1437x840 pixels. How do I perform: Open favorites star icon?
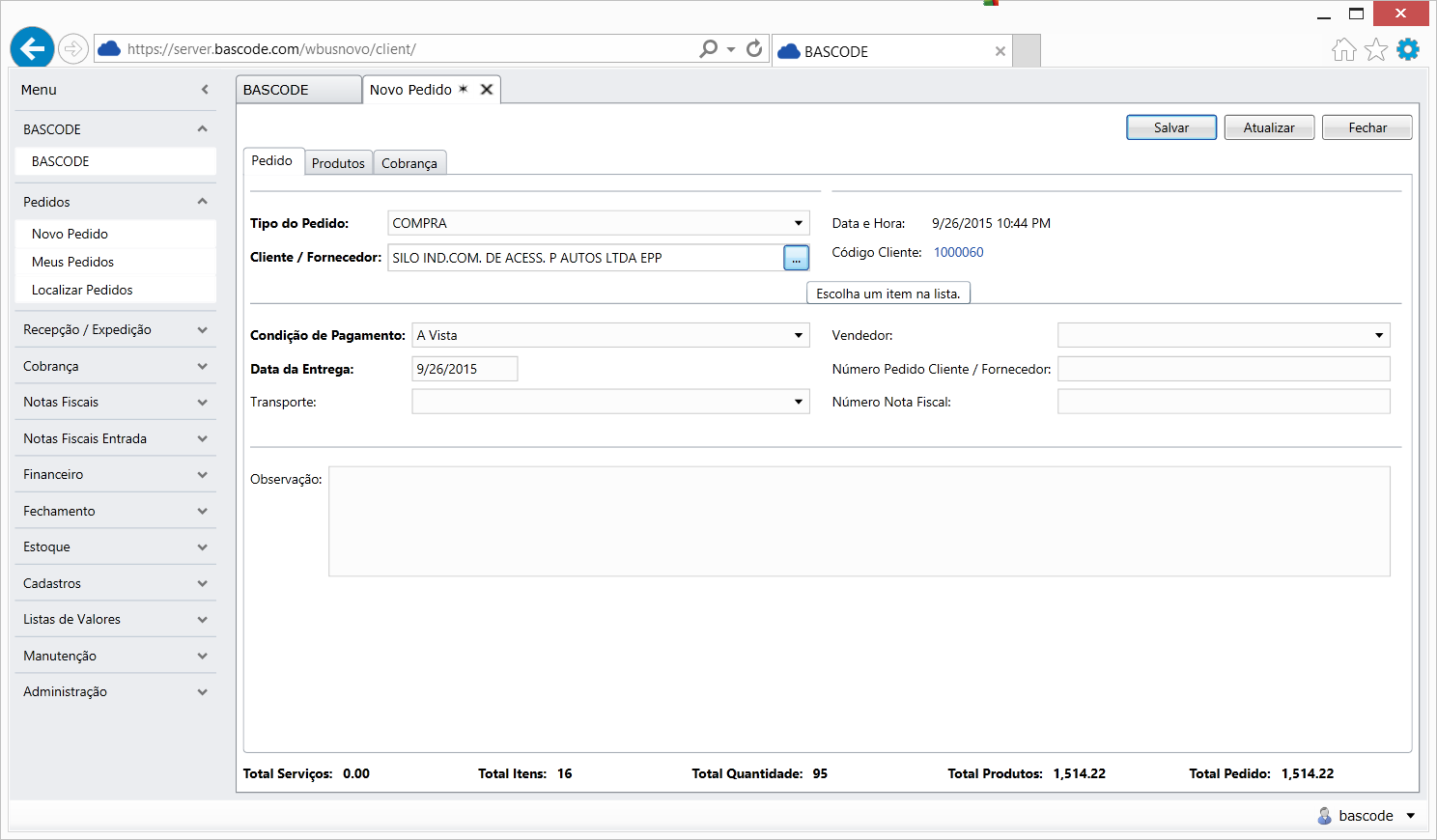pos(1376,49)
